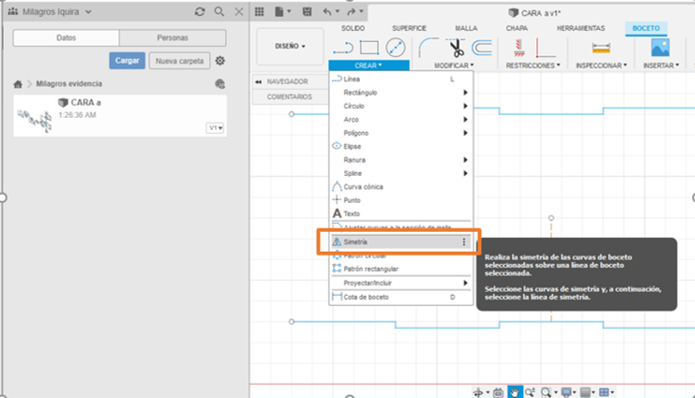Open the V1 version dropdown
The width and height of the screenshot is (695, 398).
pos(215,128)
